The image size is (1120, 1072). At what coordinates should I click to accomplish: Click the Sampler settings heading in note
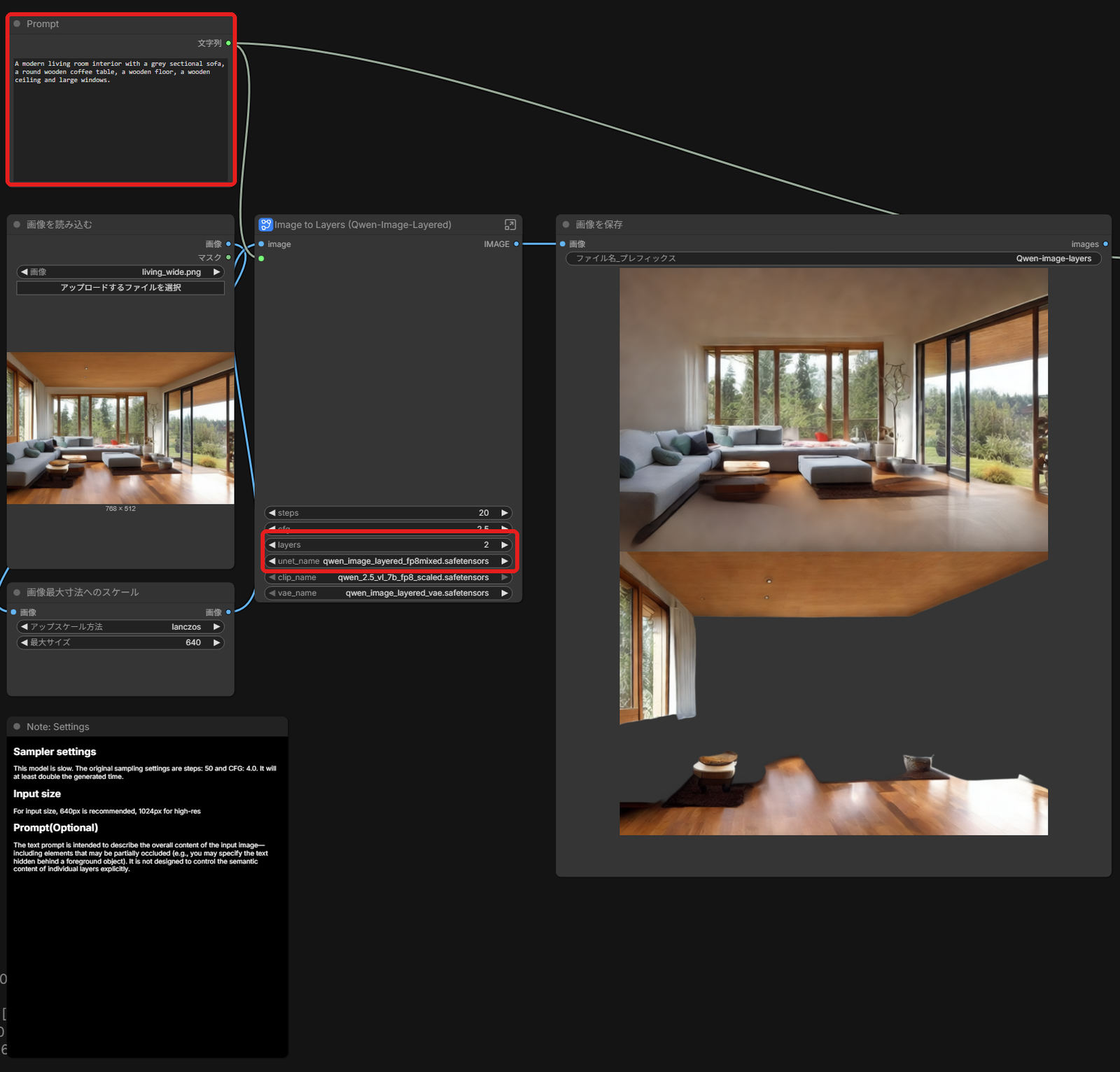[55, 752]
